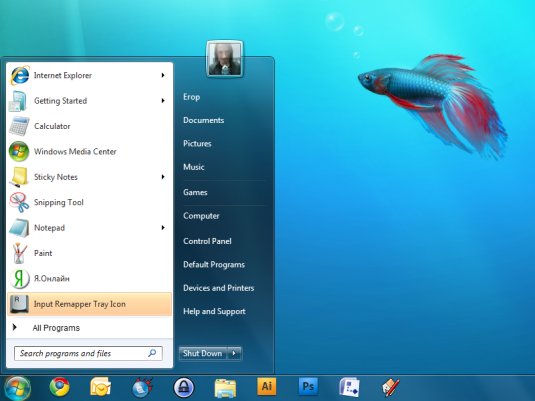Expand Getting Started jump list arrow
Viewport: 535px width, 401px height.
tap(163, 101)
